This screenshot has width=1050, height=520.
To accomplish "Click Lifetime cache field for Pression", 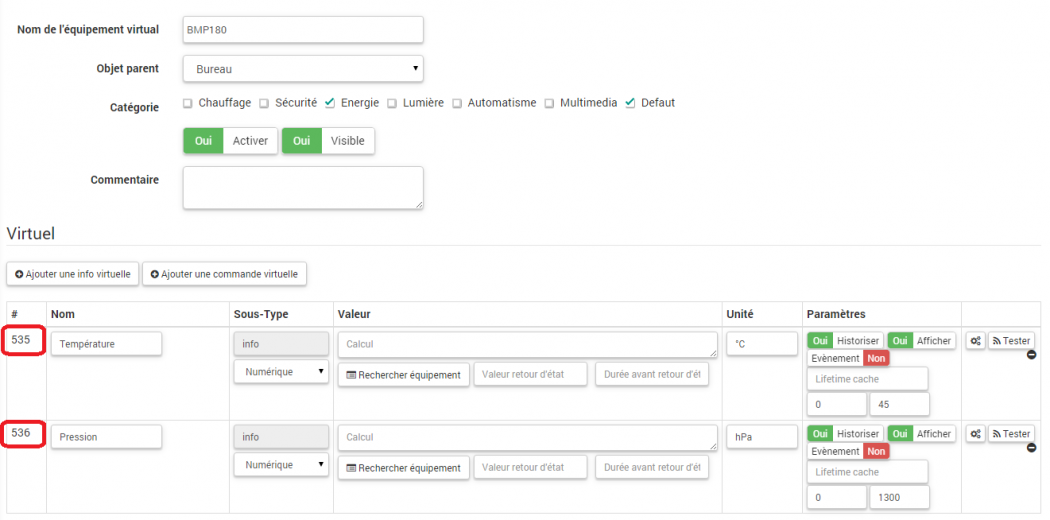I will pos(867,472).
